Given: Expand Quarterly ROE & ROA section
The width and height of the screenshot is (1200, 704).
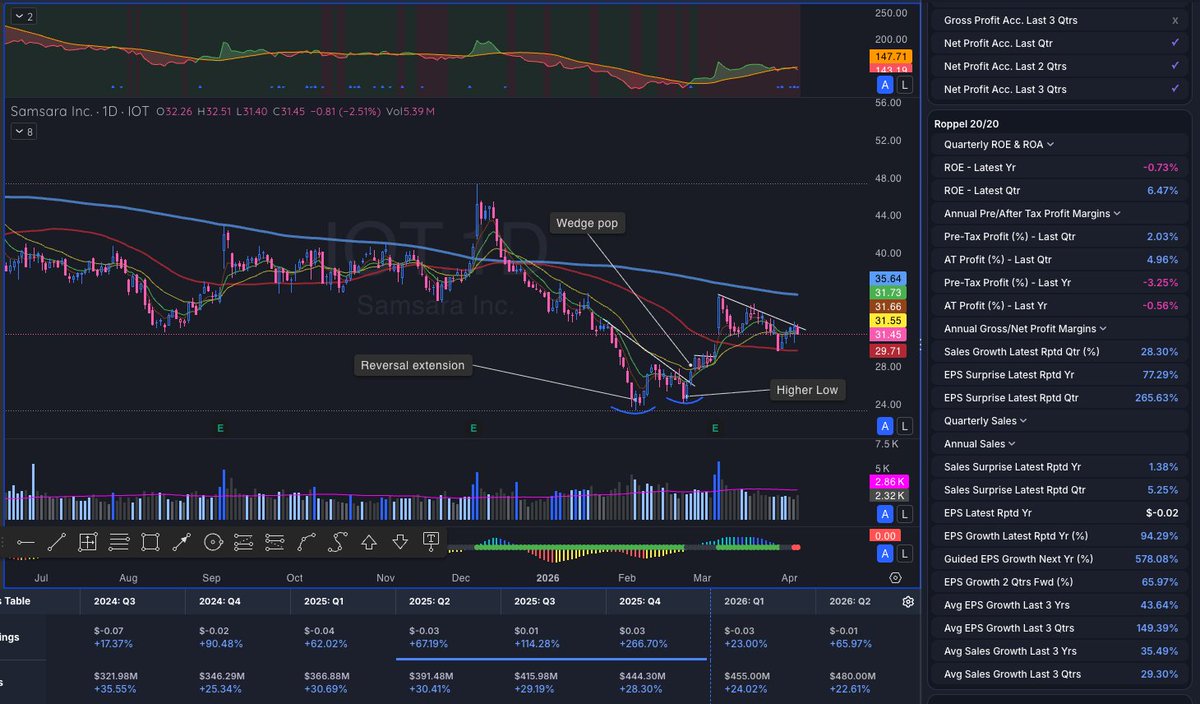Looking at the screenshot, I should tap(1000, 144).
